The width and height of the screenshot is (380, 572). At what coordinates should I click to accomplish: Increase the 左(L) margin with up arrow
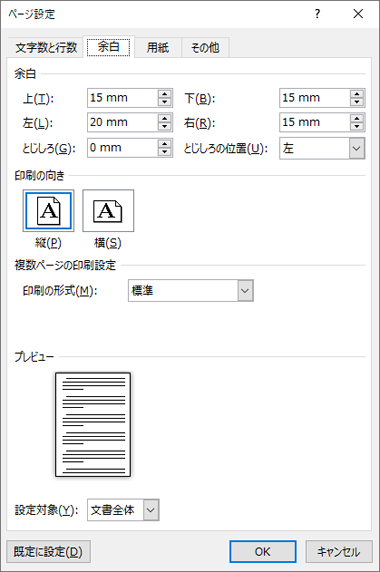[165, 118]
